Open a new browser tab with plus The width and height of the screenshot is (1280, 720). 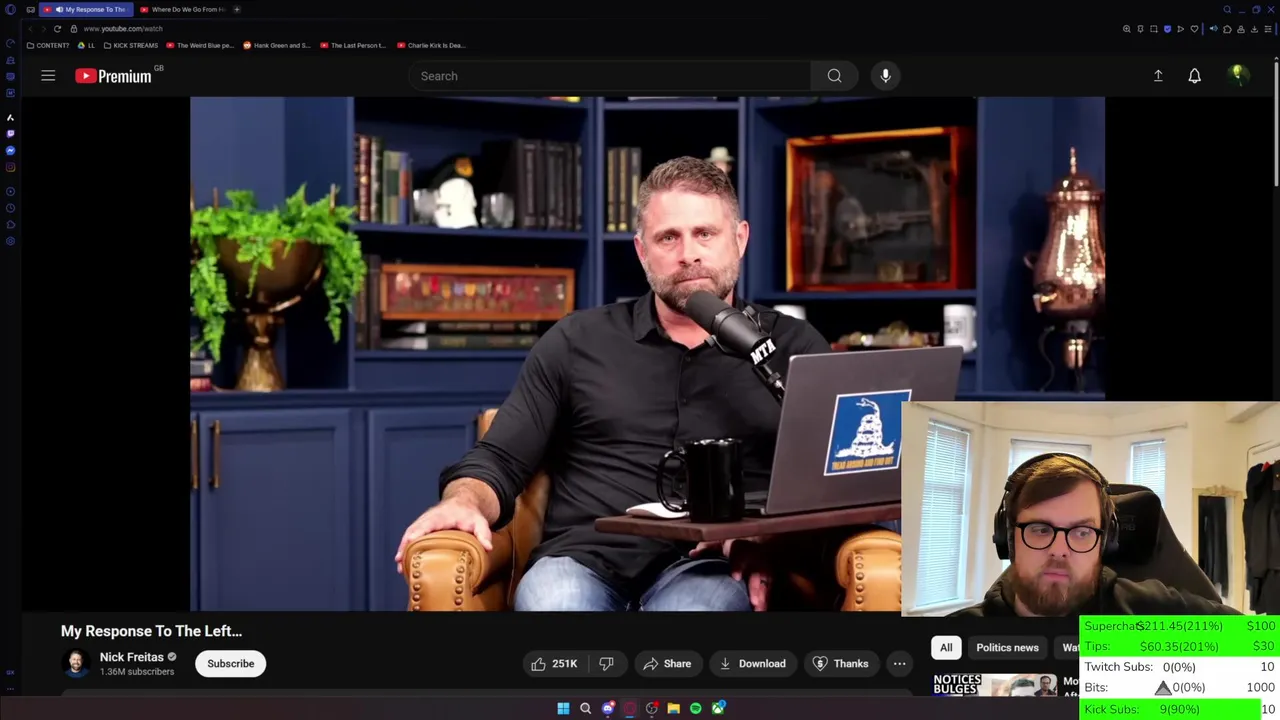(237, 9)
